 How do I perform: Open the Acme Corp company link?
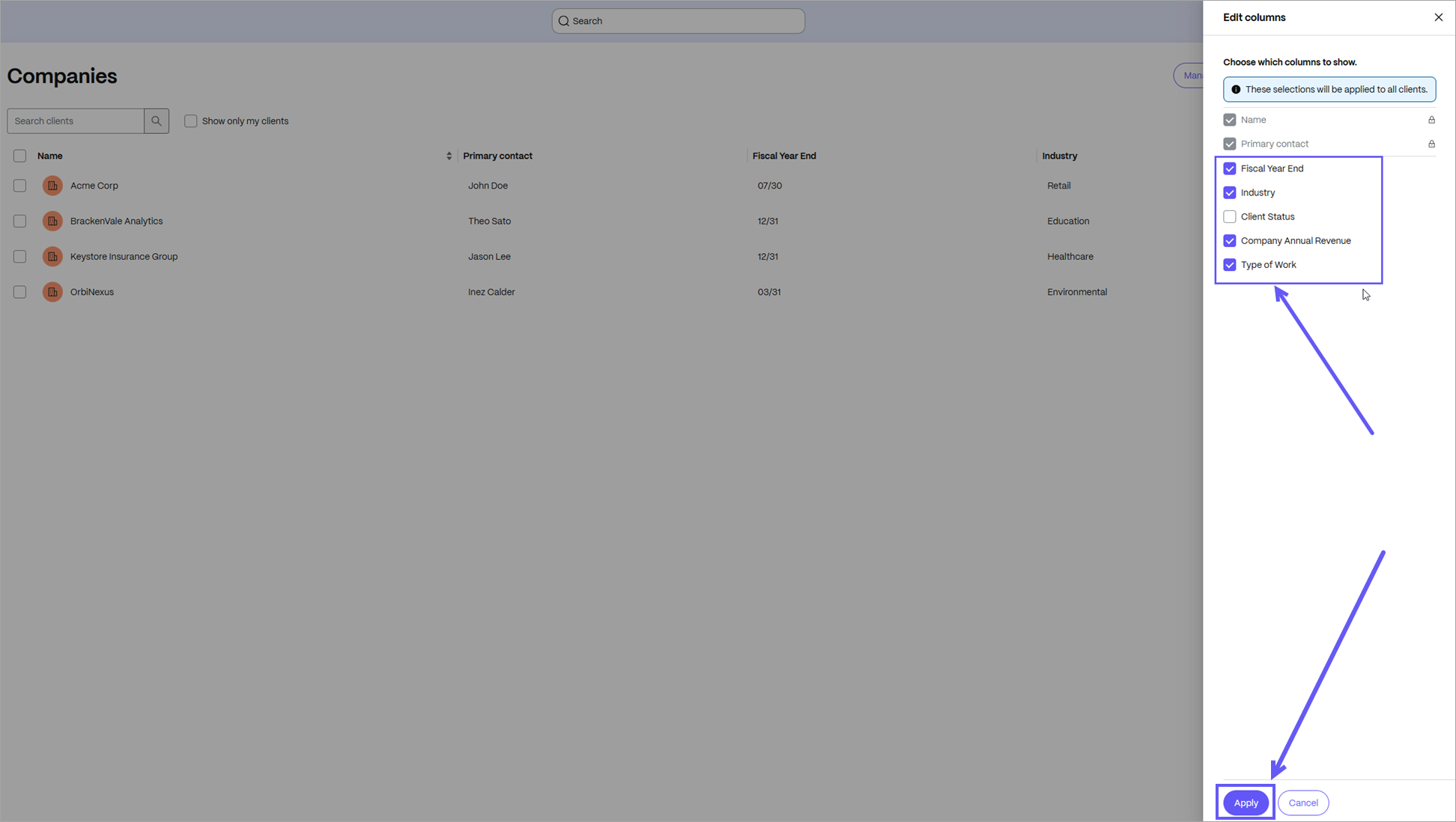(x=94, y=186)
